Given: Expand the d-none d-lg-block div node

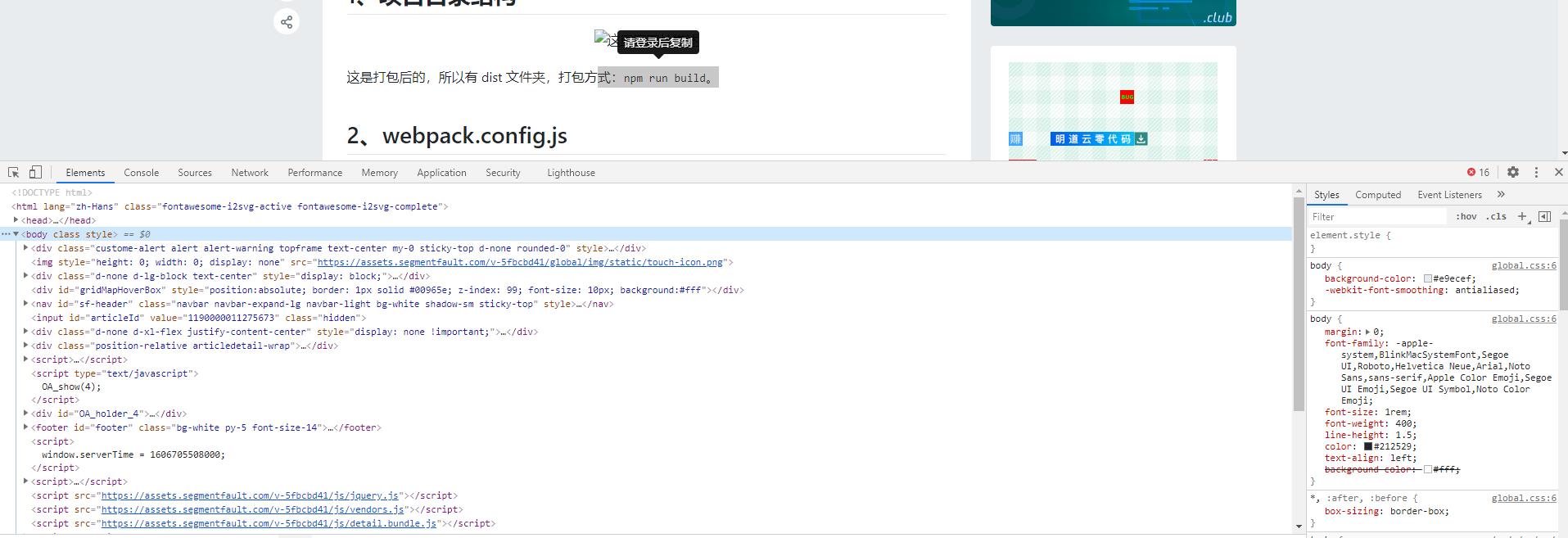Looking at the screenshot, I should click(25, 276).
